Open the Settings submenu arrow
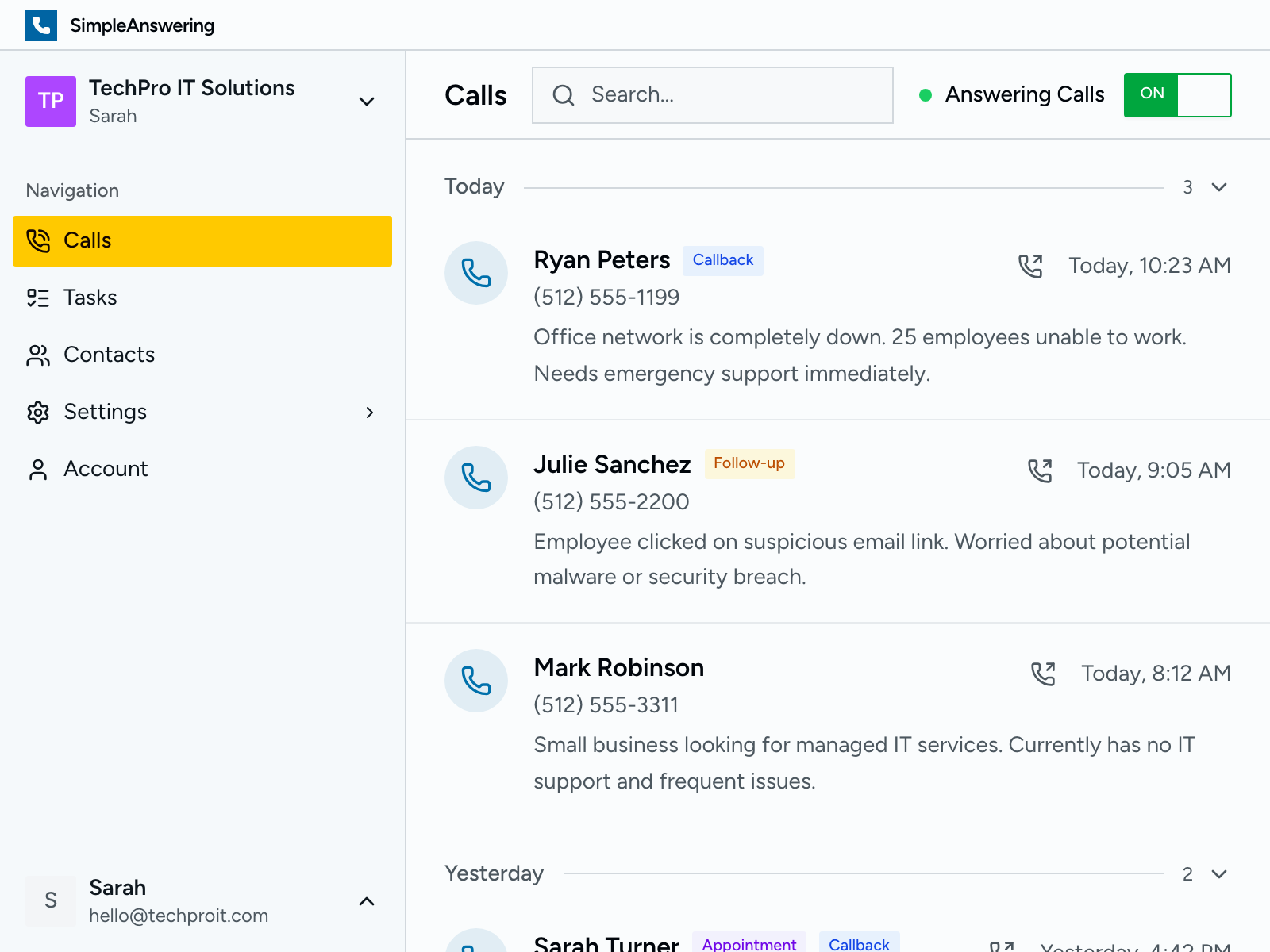Screen dimensions: 1270x952 pos(370,412)
